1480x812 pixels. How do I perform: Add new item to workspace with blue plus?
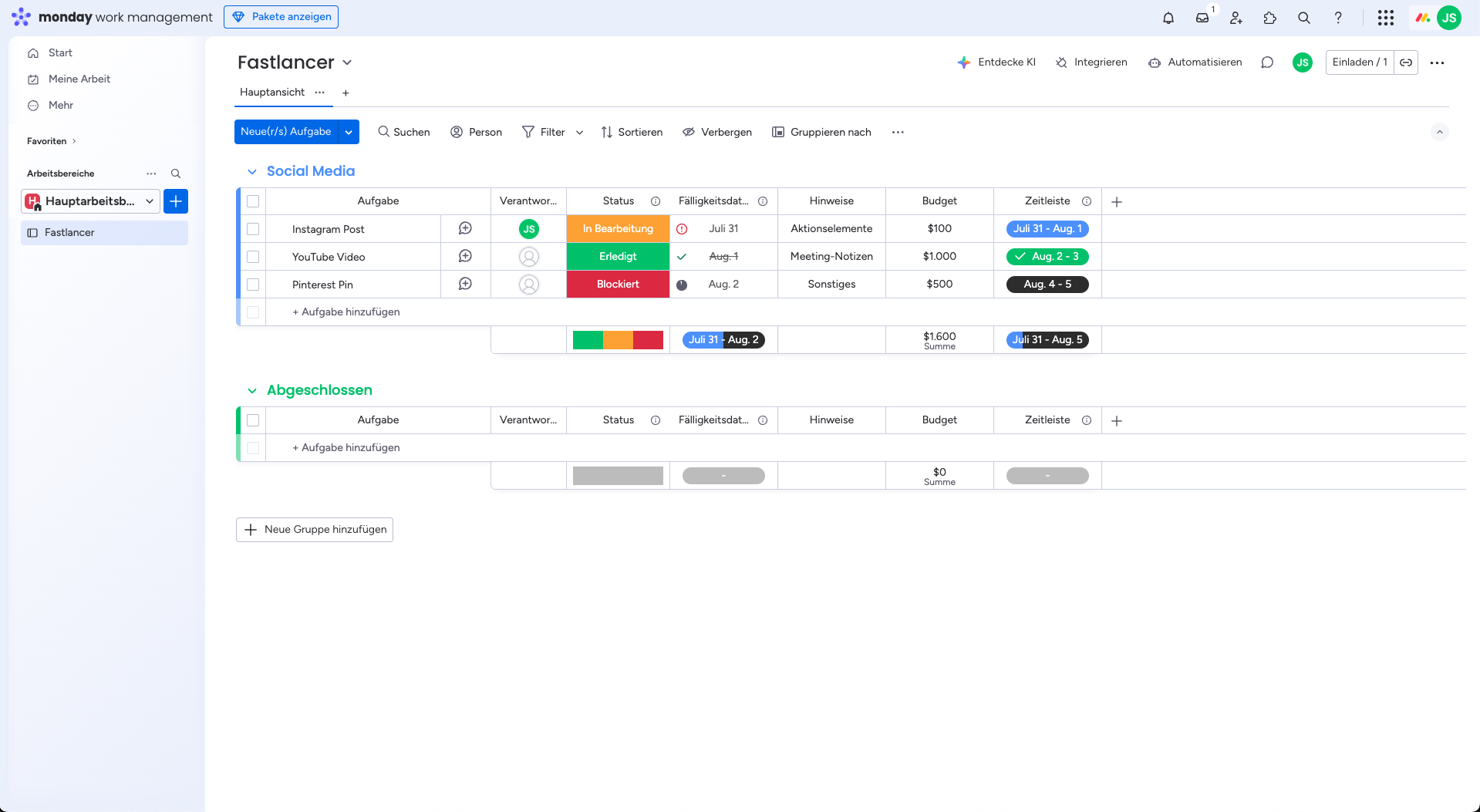176,201
